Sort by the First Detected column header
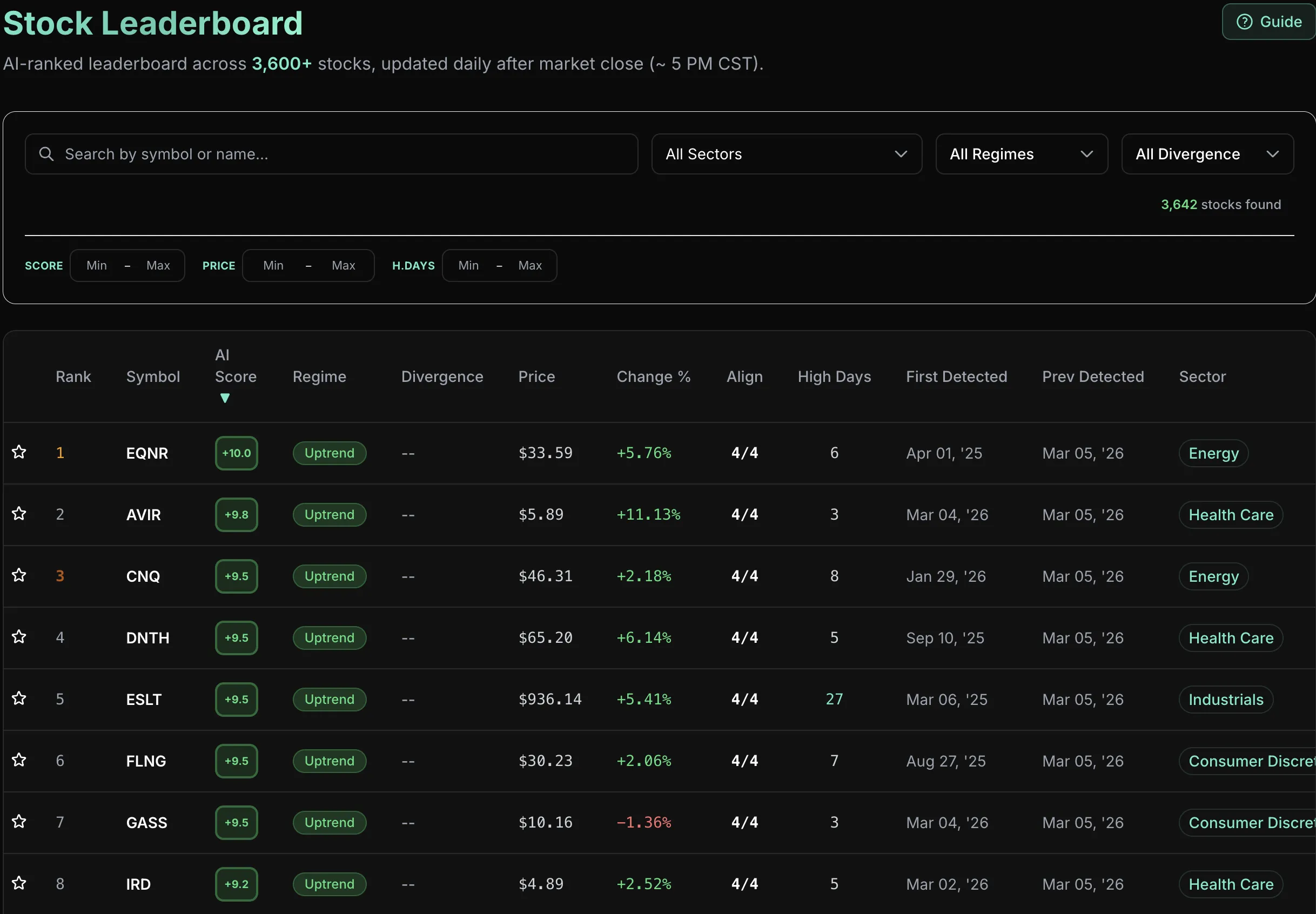Image resolution: width=1316 pixels, height=914 pixels. pos(956,377)
